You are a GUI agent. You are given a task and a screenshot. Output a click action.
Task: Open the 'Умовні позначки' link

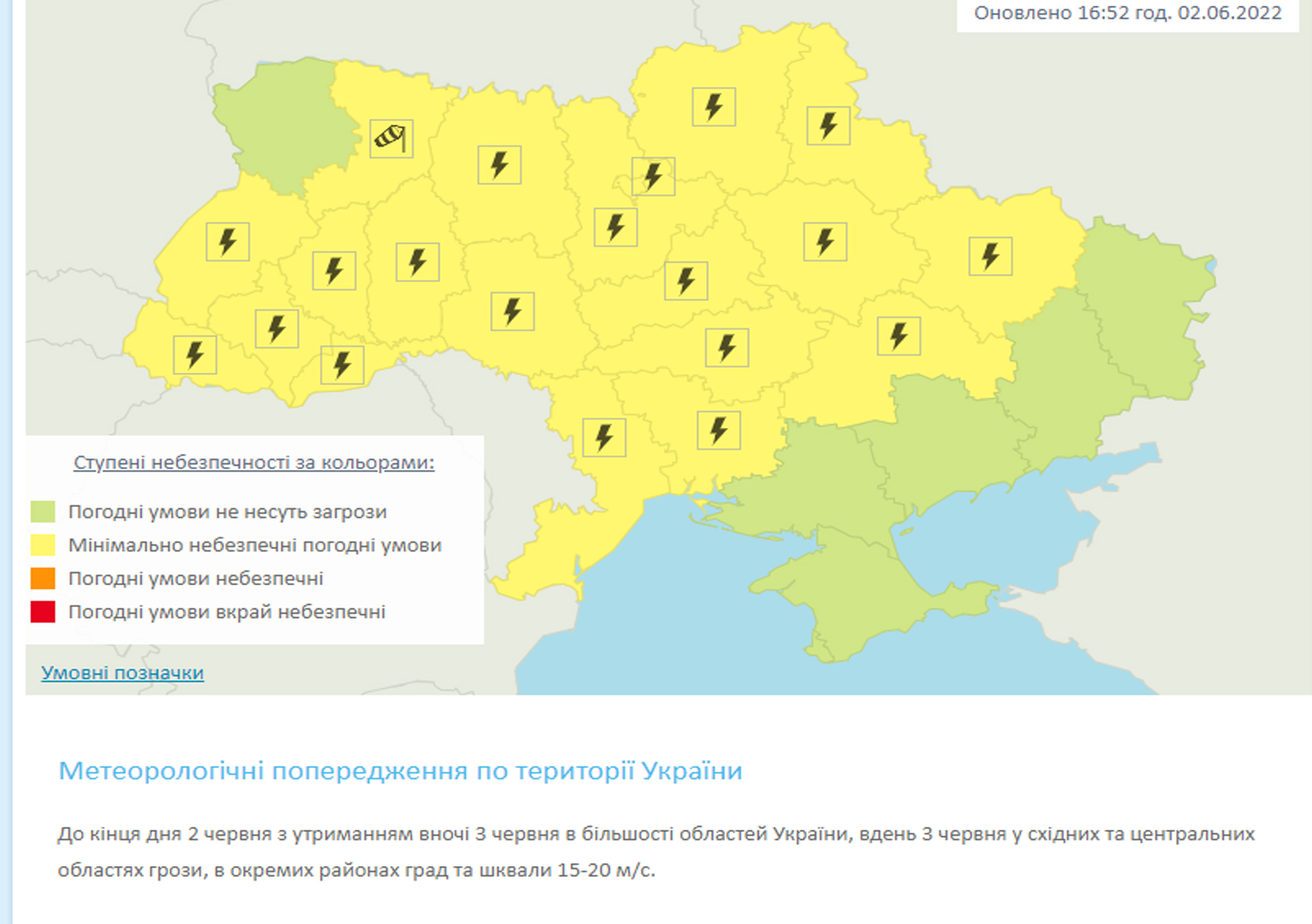(x=123, y=672)
